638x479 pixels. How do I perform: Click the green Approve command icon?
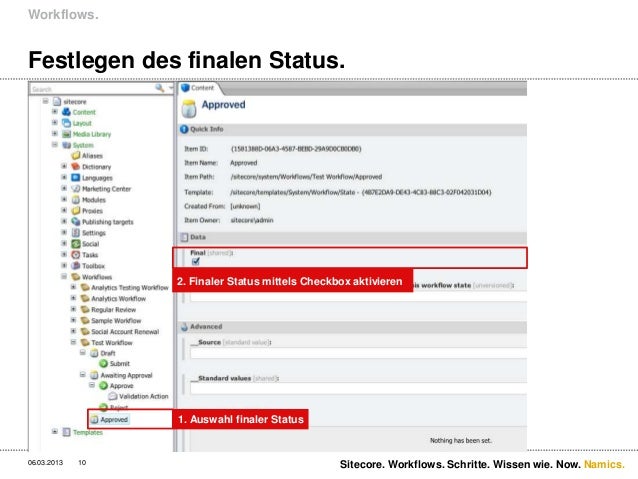click(103, 385)
